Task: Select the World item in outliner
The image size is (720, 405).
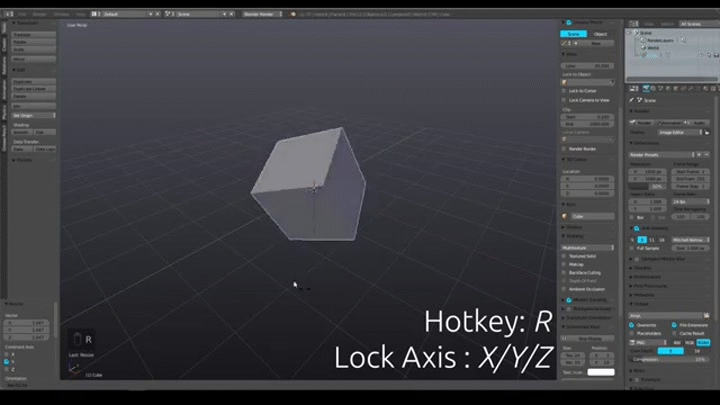Action: click(x=651, y=47)
